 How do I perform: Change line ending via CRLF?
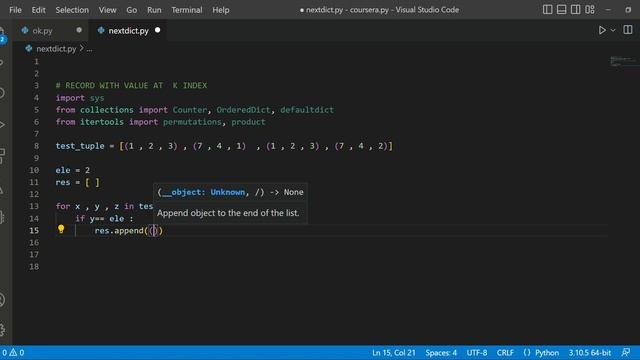click(505, 353)
